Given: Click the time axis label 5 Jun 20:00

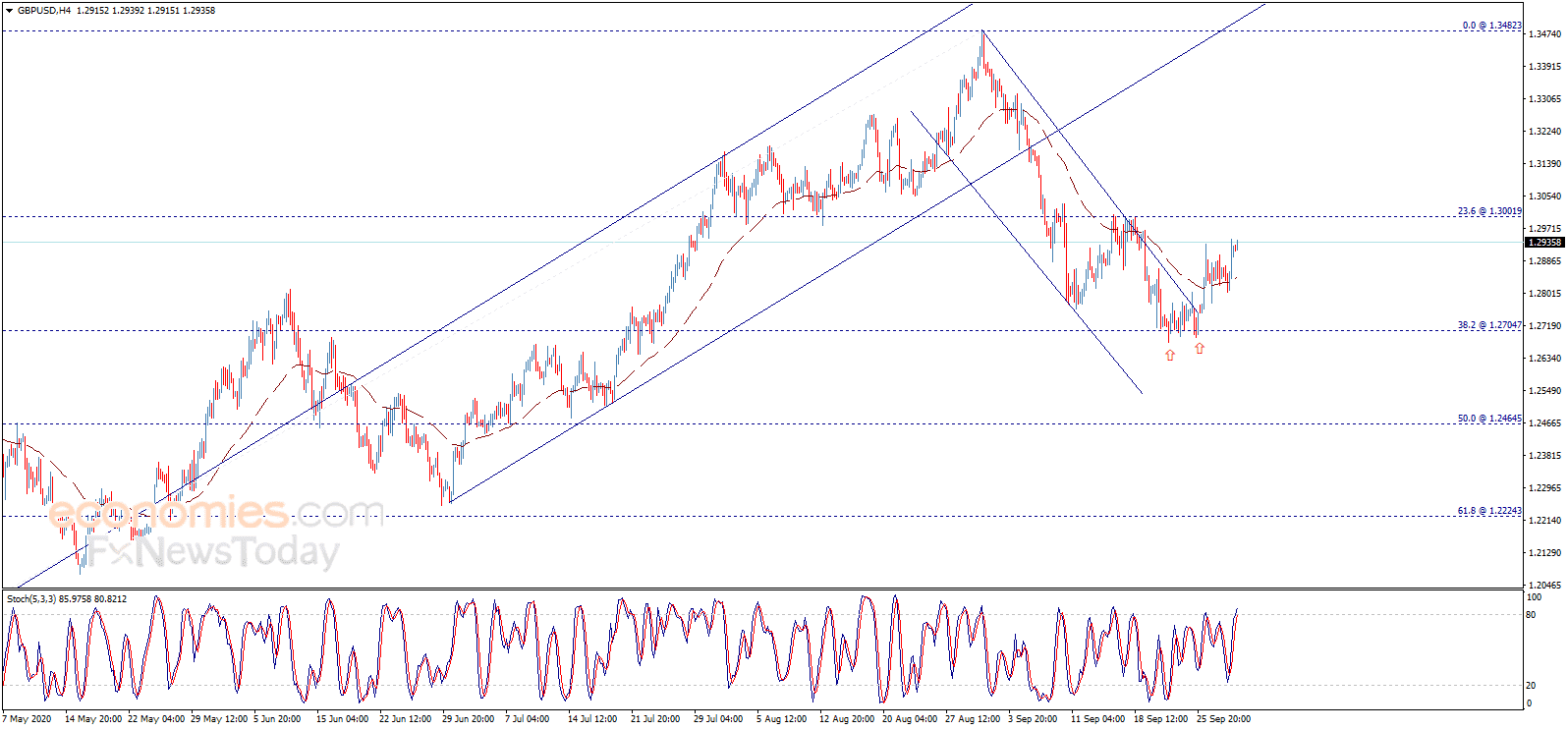Looking at the screenshot, I should [x=277, y=719].
